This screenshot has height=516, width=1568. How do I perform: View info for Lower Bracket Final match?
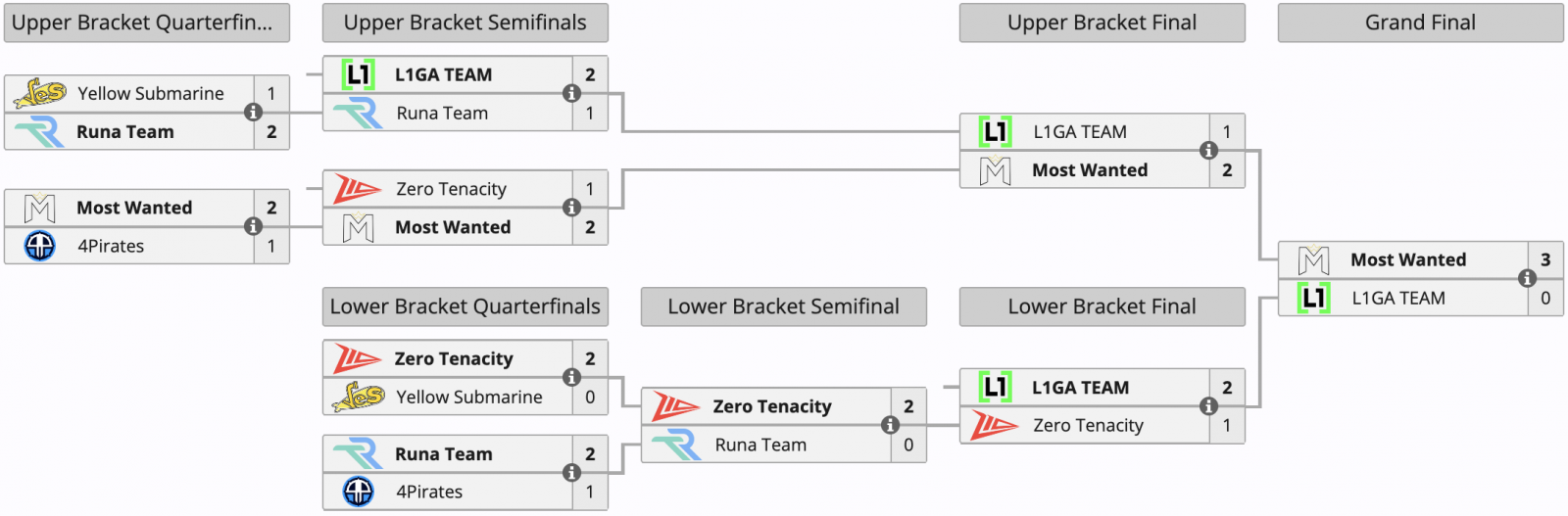point(1208,406)
